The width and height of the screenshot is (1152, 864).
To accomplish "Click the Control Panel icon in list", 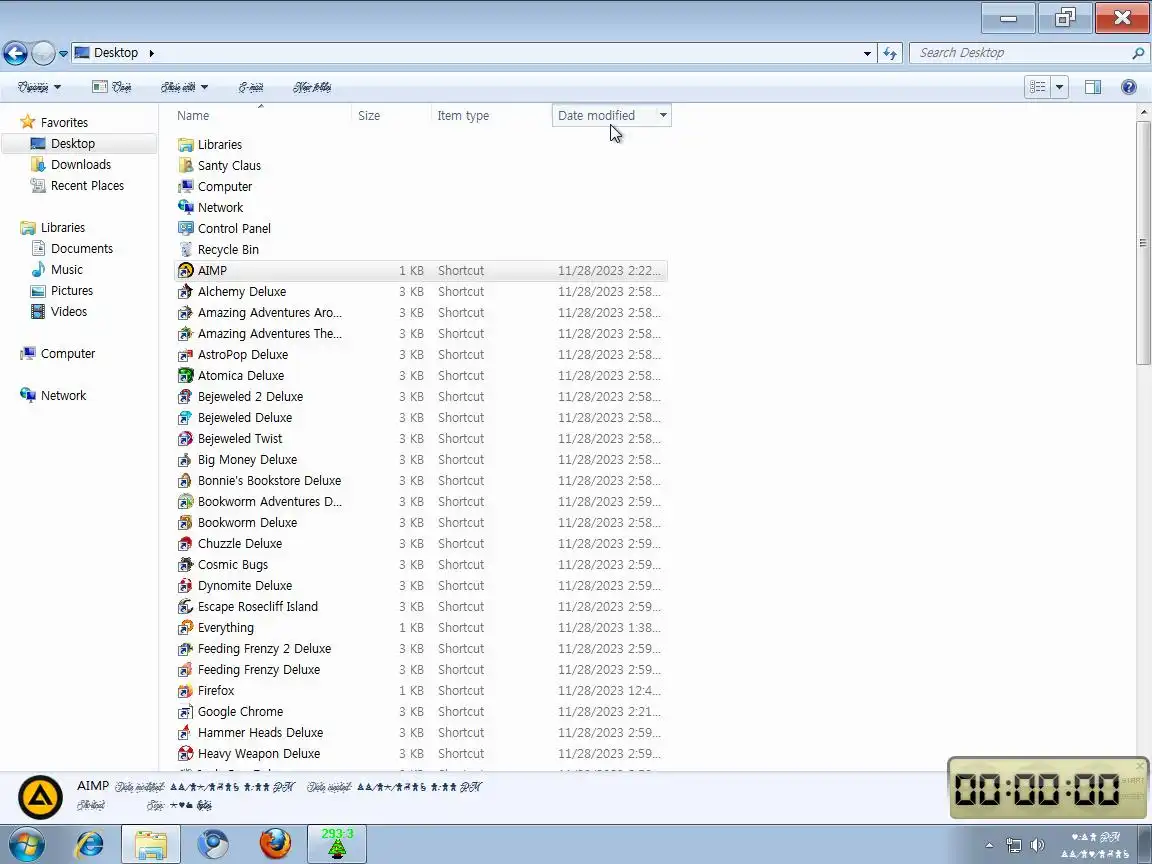I will tap(186, 228).
